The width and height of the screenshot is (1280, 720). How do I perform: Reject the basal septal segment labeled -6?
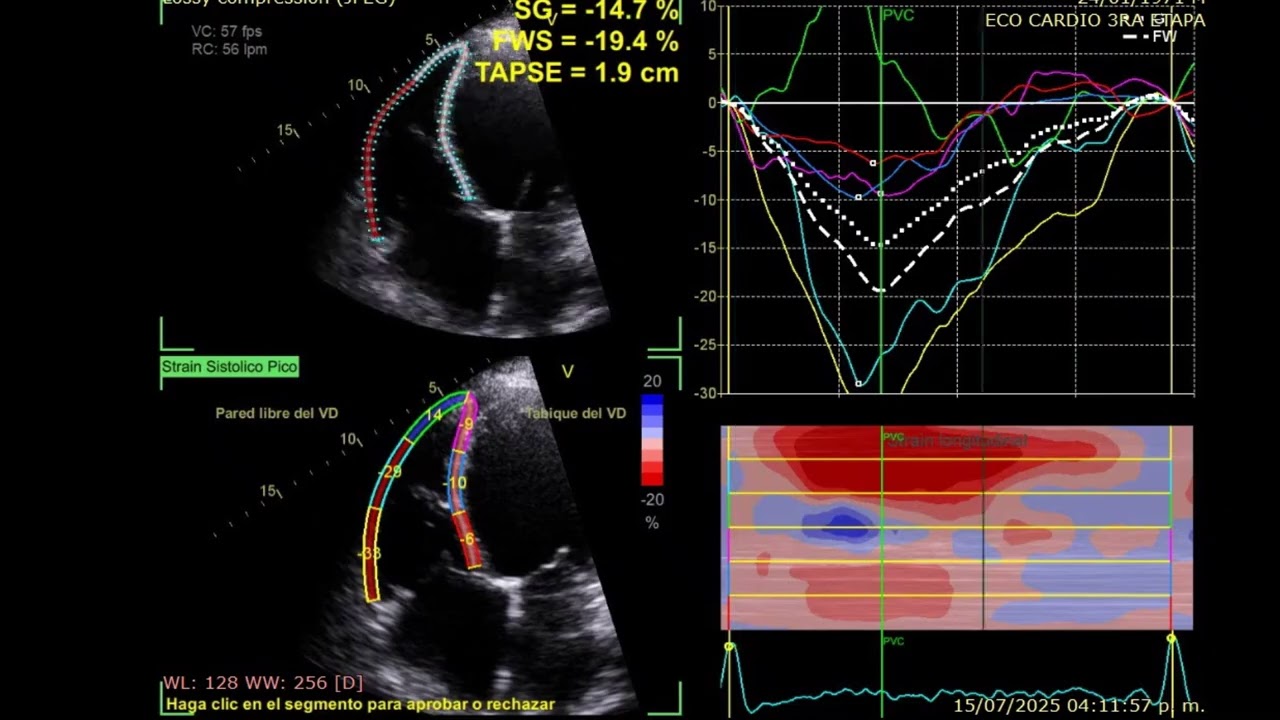pyautogui.click(x=467, y=539)
